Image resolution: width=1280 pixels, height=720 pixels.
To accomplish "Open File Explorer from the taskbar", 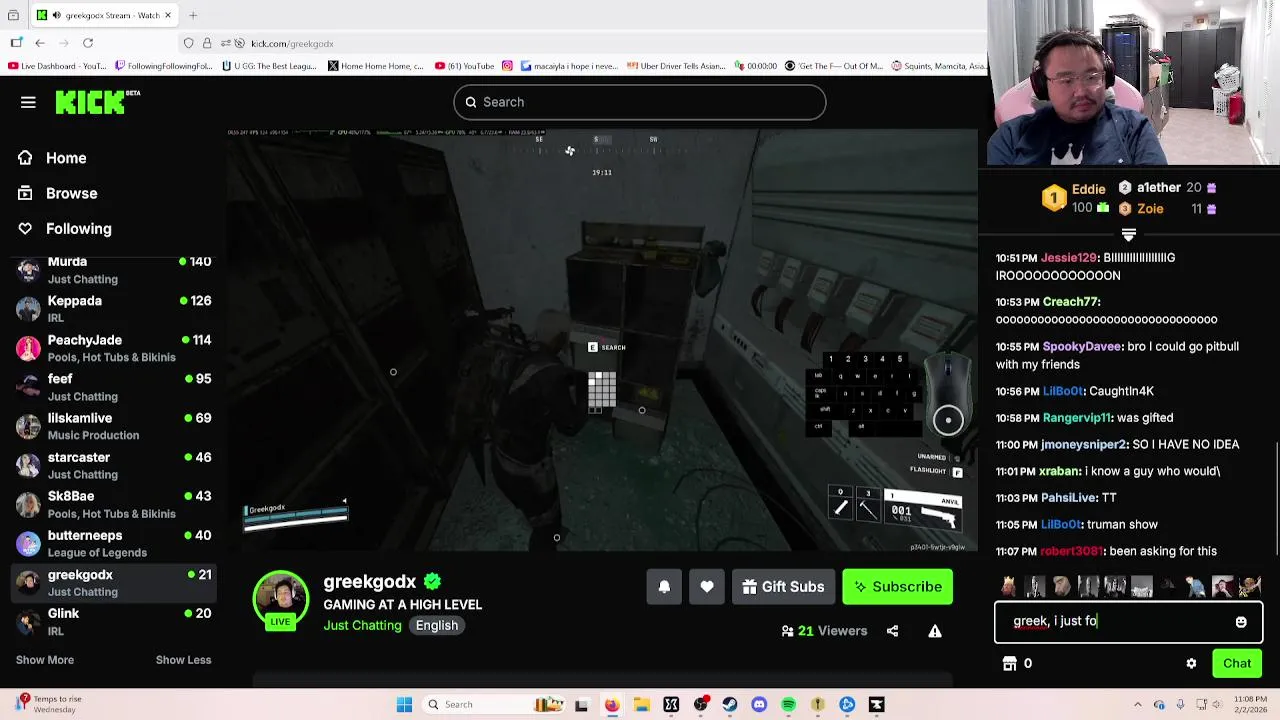I will point(641,705).
